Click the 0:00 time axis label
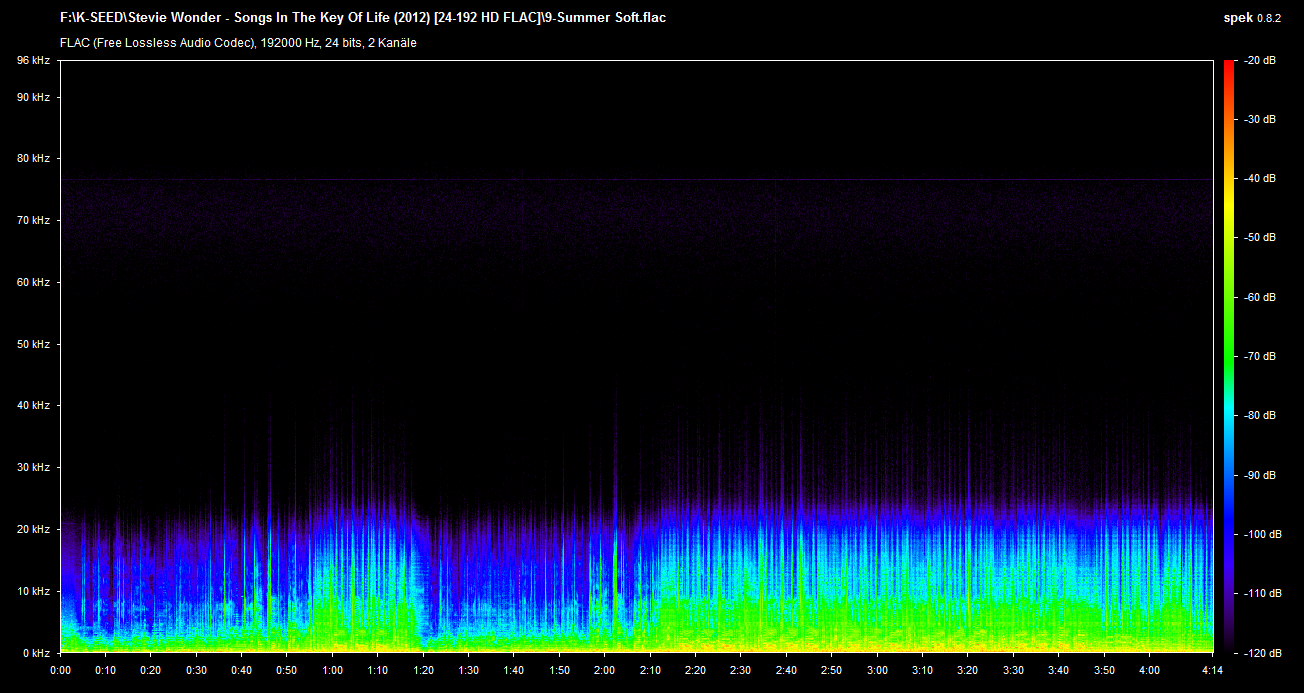1304x693 pixels. coord(60,670)
